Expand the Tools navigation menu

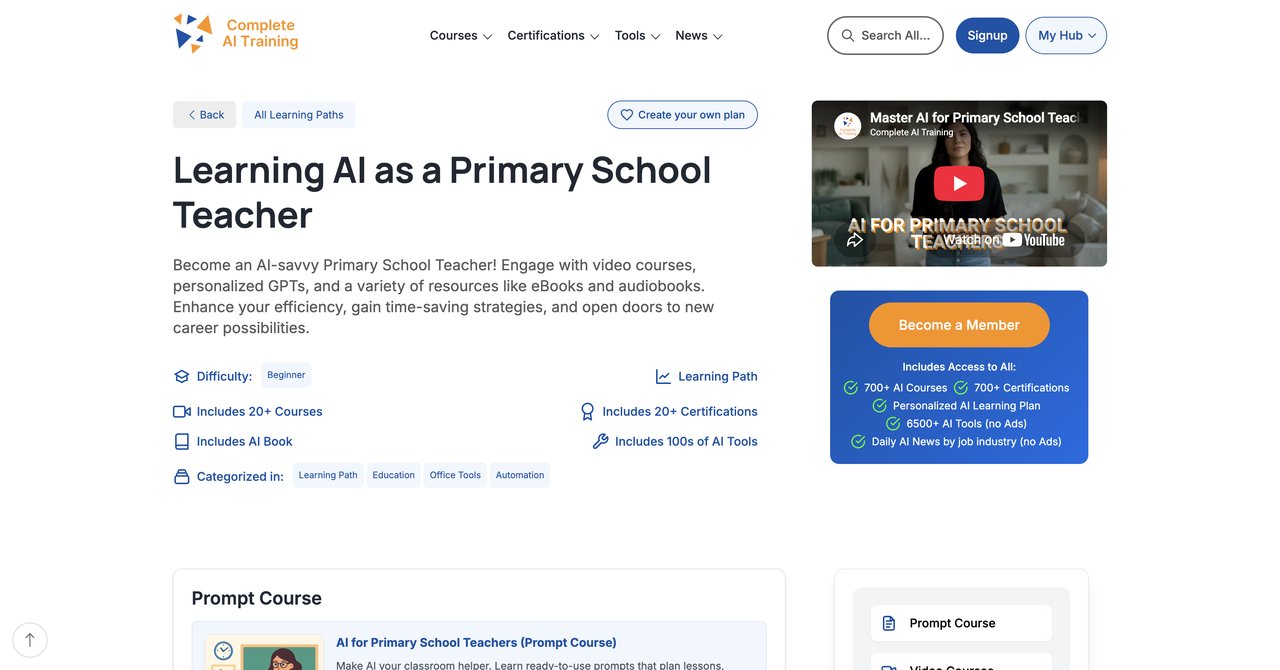coord(638,35)
